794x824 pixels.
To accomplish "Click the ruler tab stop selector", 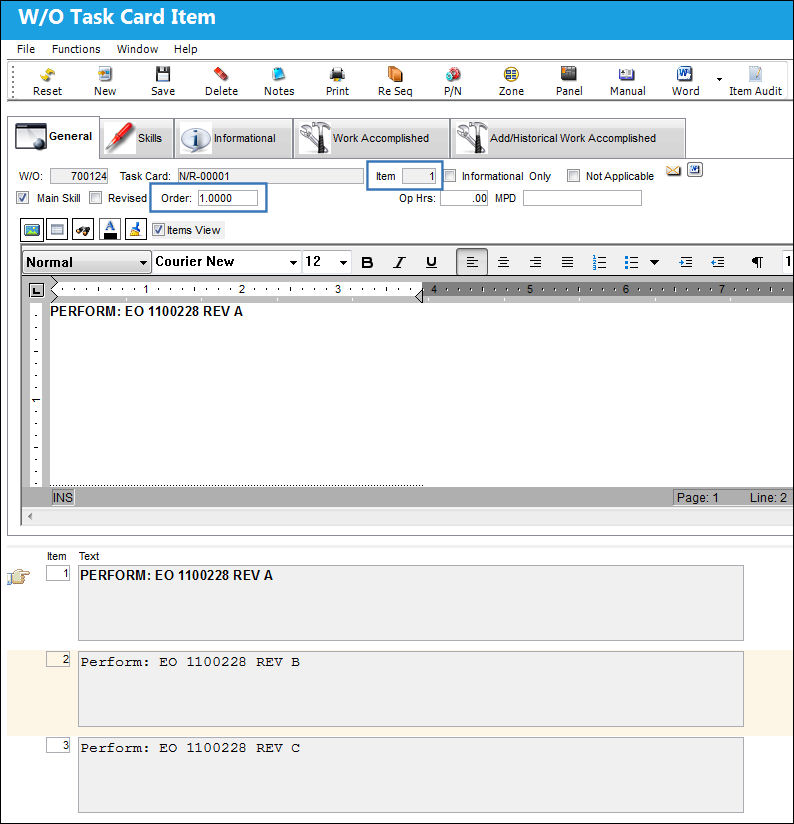I will 36,290.
